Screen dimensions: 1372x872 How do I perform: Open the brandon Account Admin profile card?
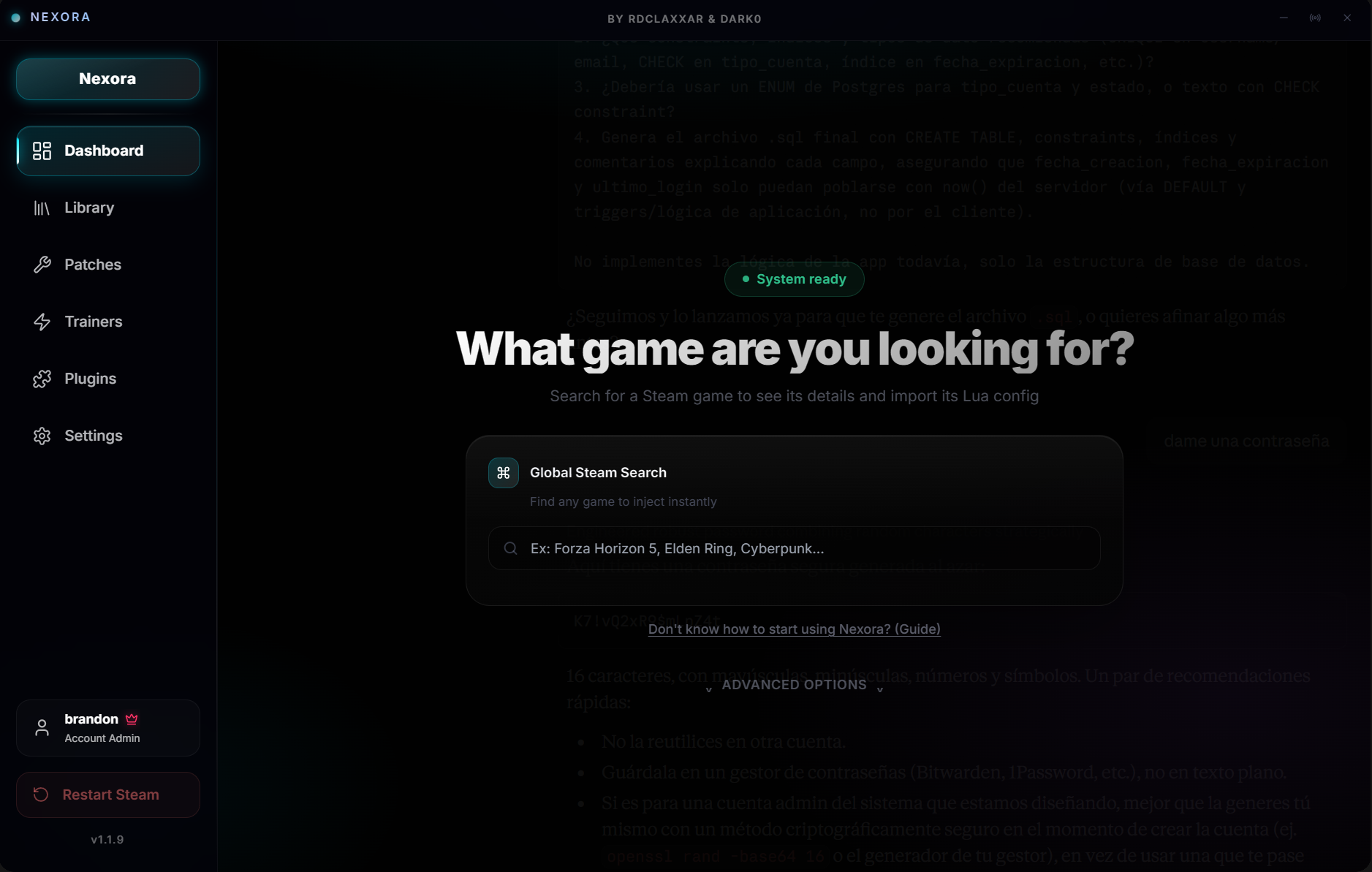point(108,728)
